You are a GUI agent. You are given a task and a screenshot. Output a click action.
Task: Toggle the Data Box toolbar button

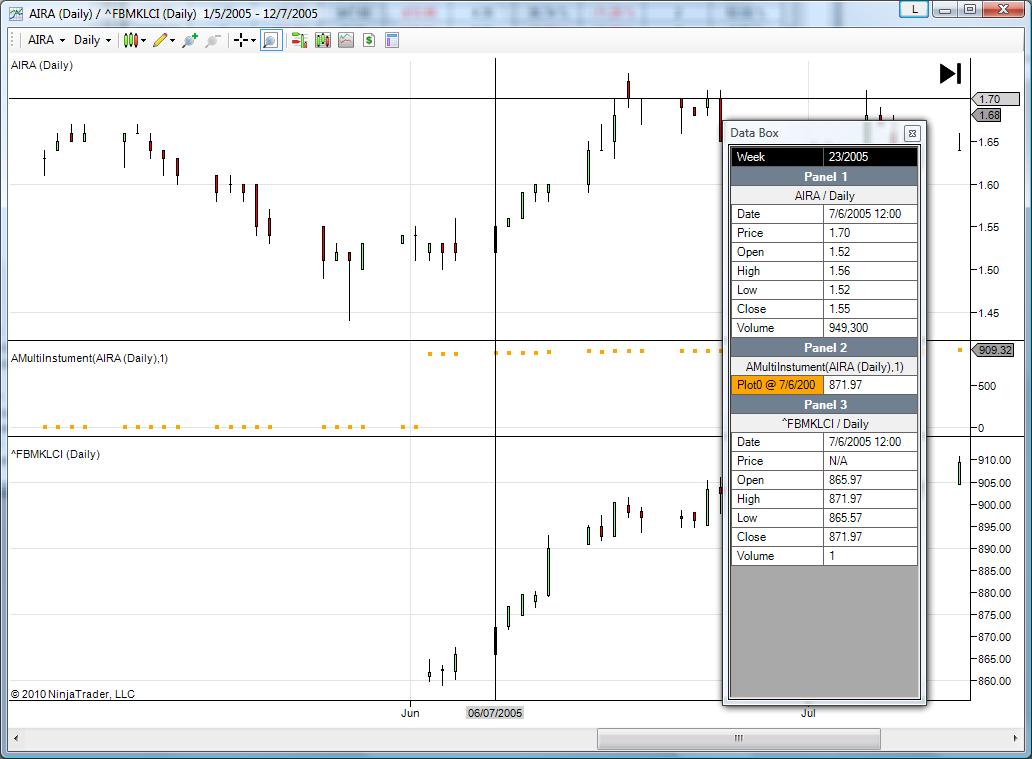coord(271,40)
